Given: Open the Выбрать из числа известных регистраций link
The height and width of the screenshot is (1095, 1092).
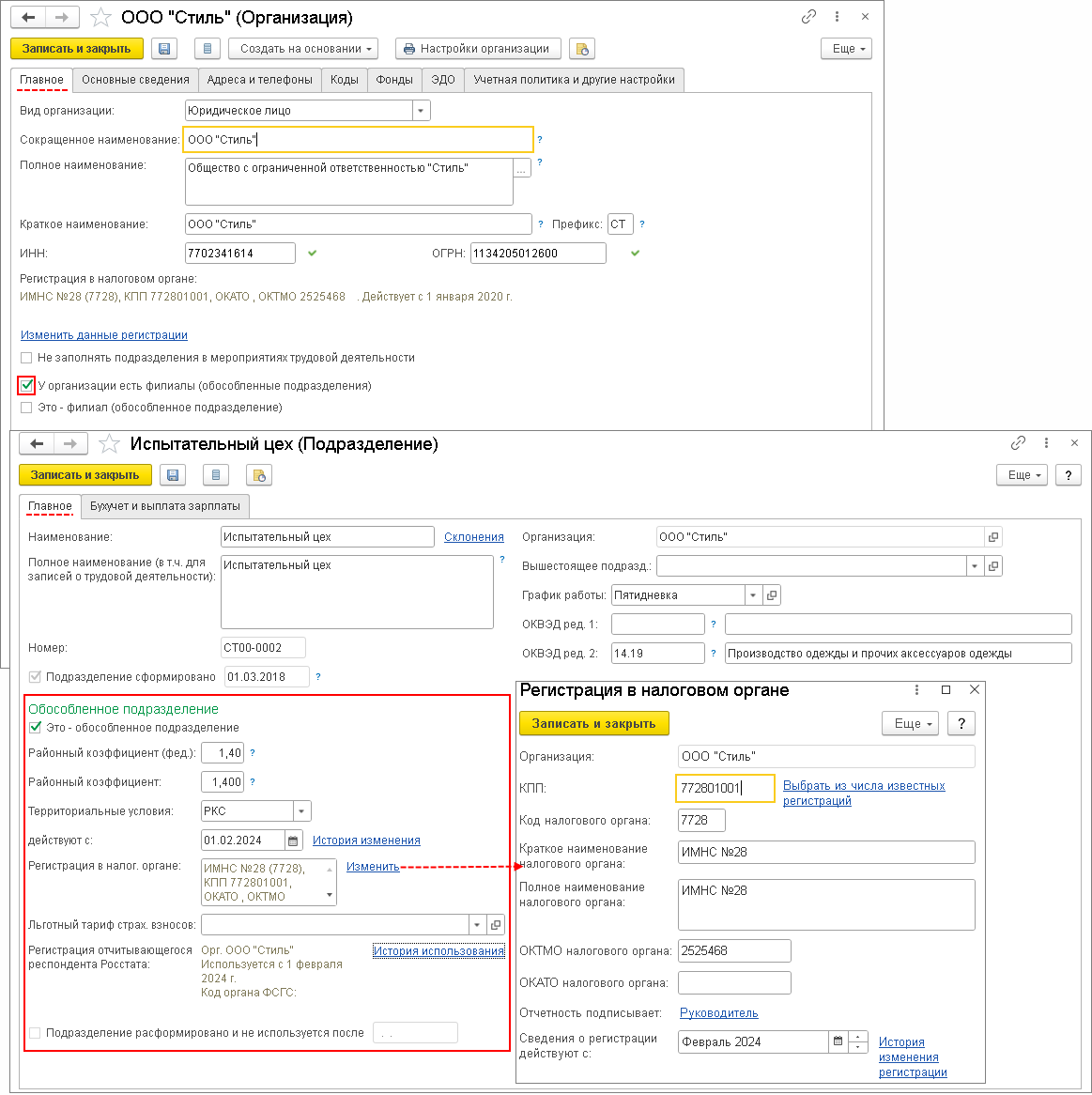Looking at the screenshot, I should click(864, 794).
